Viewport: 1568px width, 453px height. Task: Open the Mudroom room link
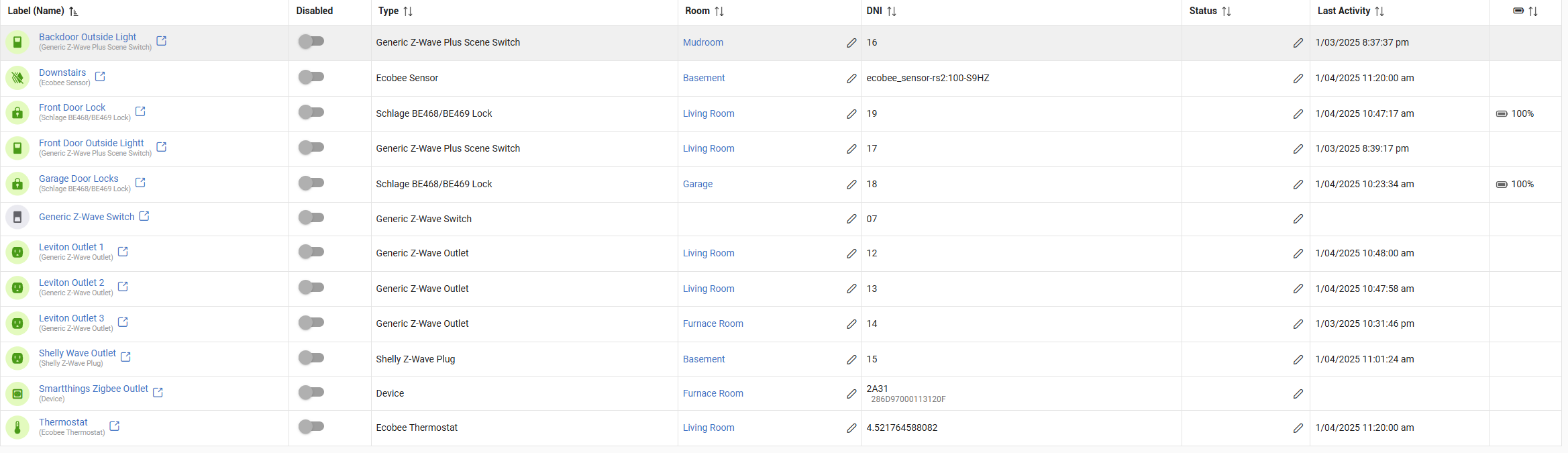(702, 42)
